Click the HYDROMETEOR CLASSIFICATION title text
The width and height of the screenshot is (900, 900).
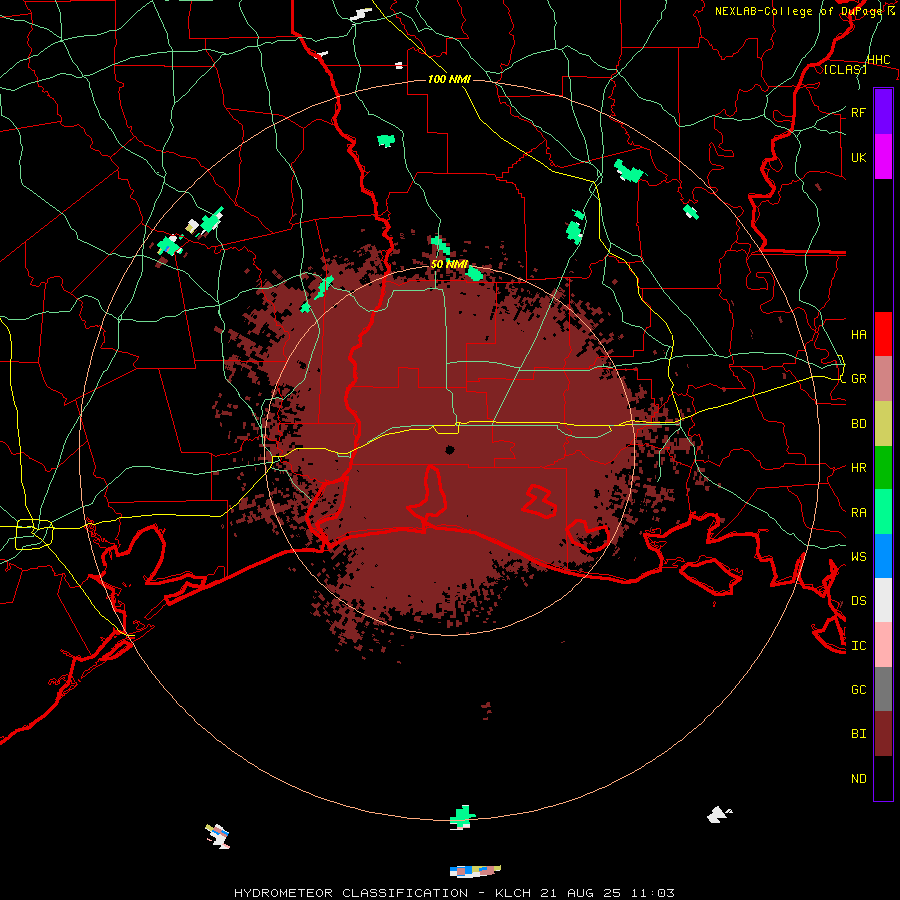pyautogui.click(x=350, y=893)
